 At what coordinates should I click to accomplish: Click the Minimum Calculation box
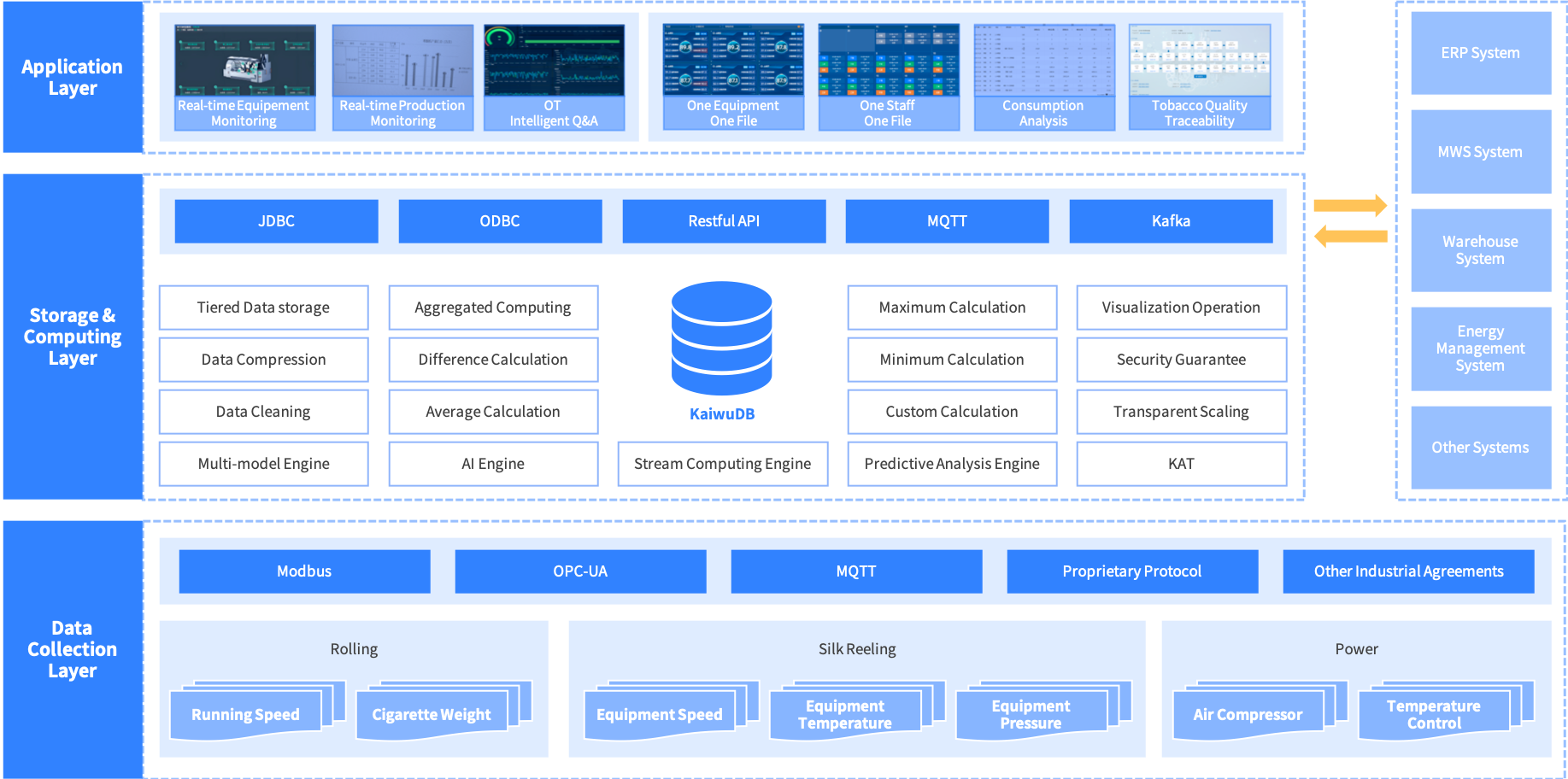(x=952, y=360)
